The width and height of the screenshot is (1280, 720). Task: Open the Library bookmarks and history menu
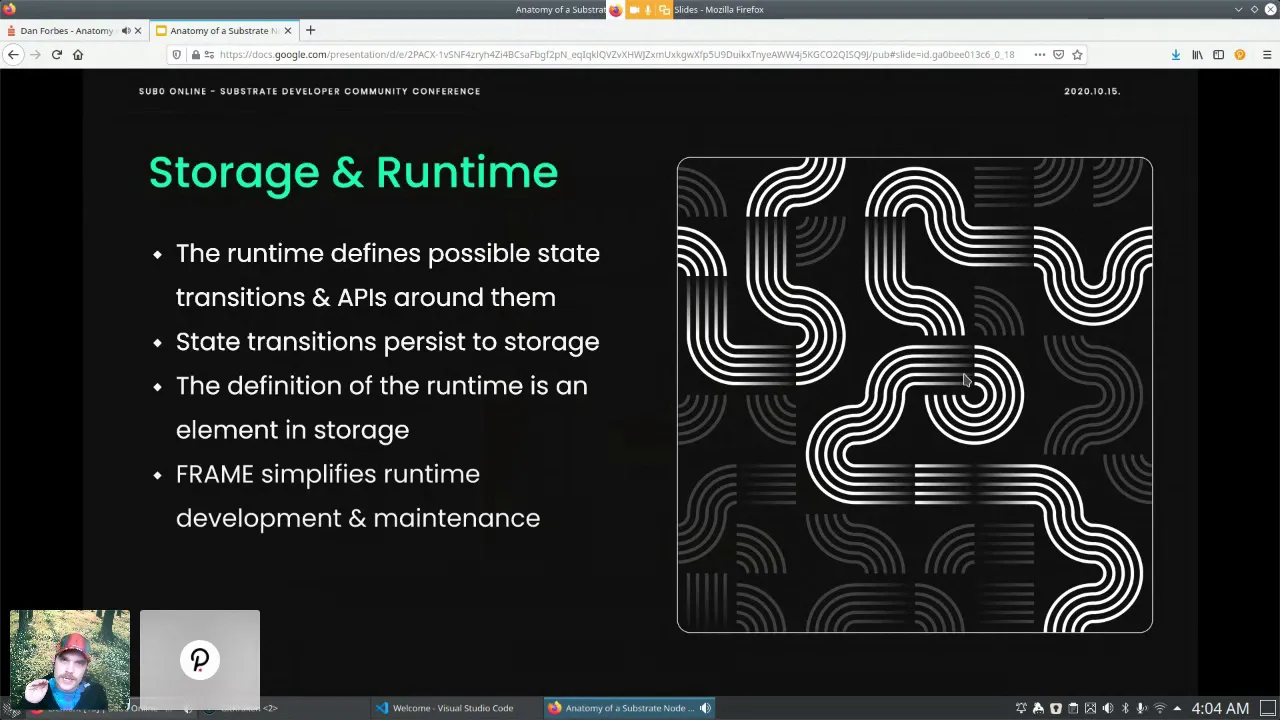pyautogui.click(x=1197, y=55)
